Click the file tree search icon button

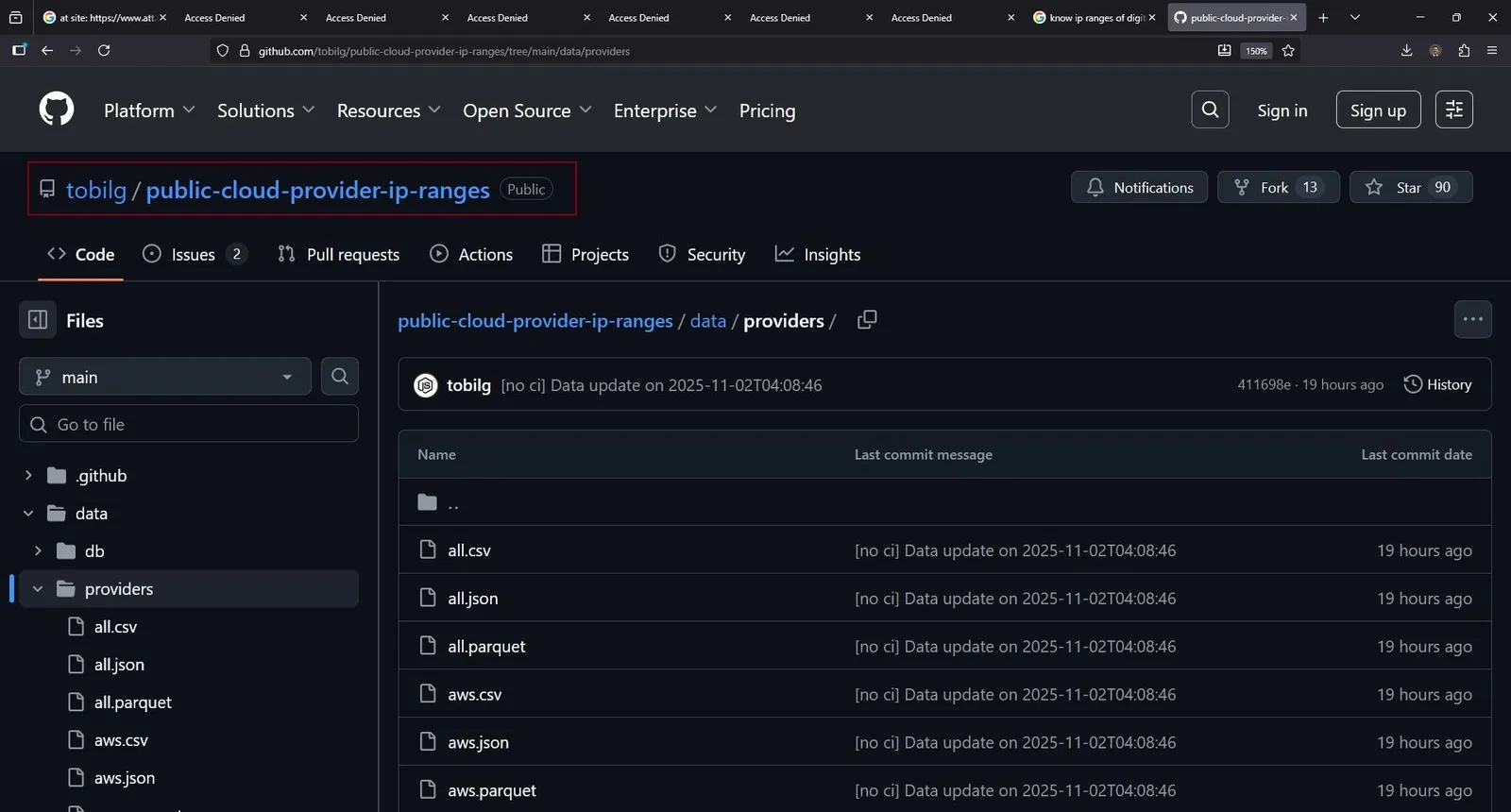pyautogui.click(x=340, y=376)
